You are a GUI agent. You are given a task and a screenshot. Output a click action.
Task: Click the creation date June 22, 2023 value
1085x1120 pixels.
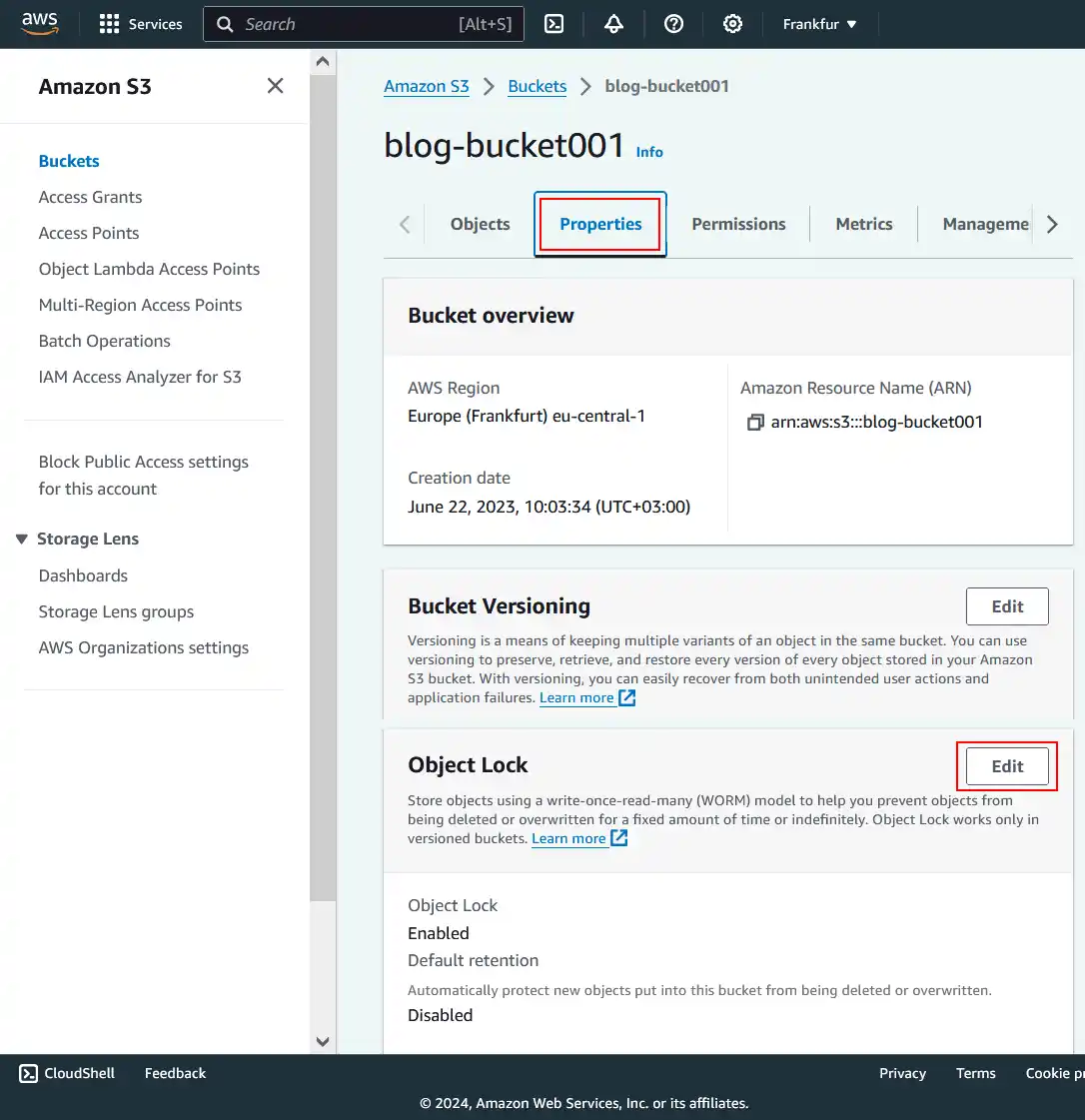pyautogui.click(x=548, y=508)
